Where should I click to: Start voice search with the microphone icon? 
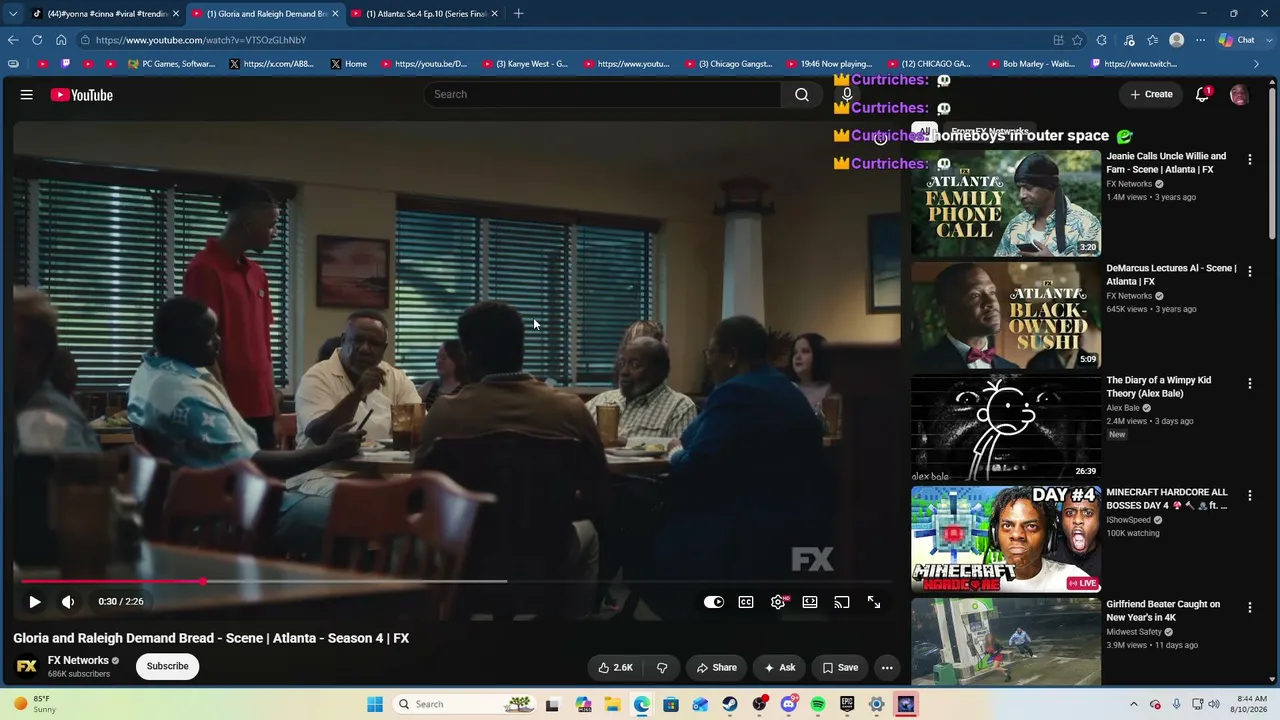(847, 94)
